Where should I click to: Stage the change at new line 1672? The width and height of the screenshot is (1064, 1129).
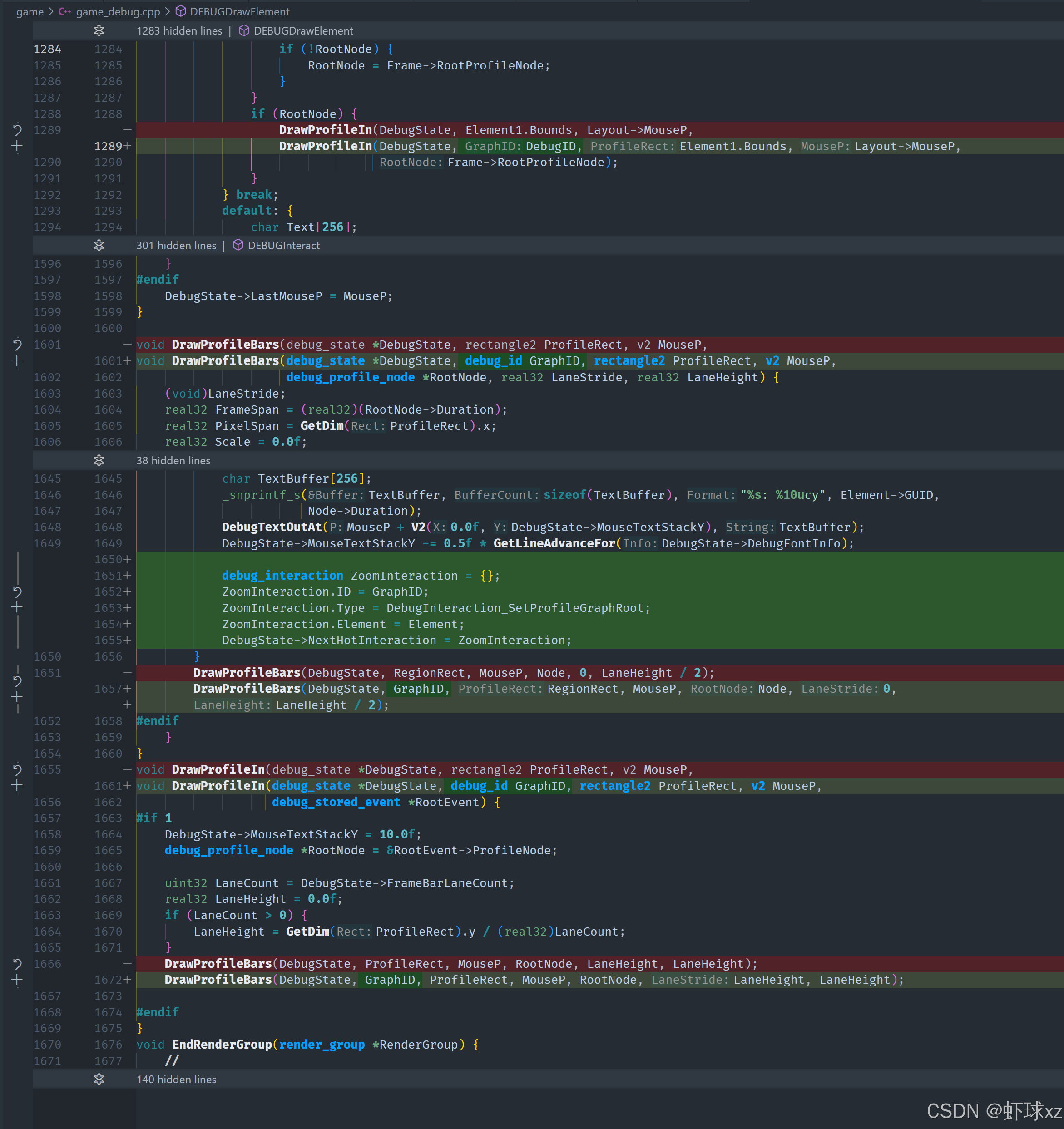pos(17,980)
